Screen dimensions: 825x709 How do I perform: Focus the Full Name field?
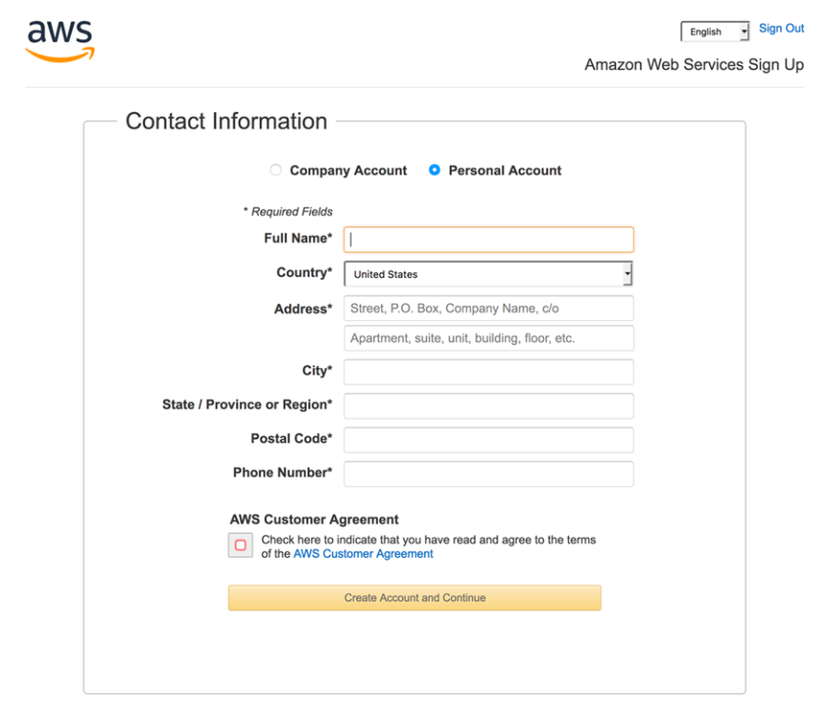click(x=488, y=240)
